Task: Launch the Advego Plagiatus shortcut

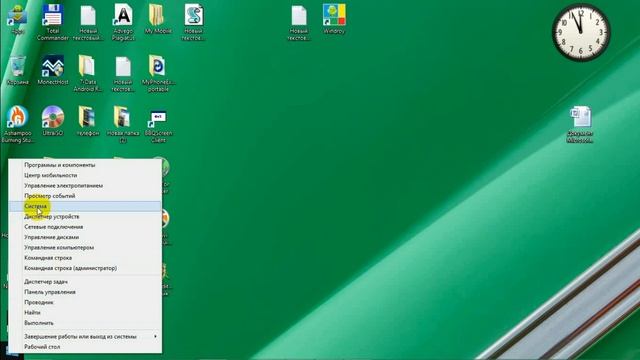Action: (x=123, y=22)
